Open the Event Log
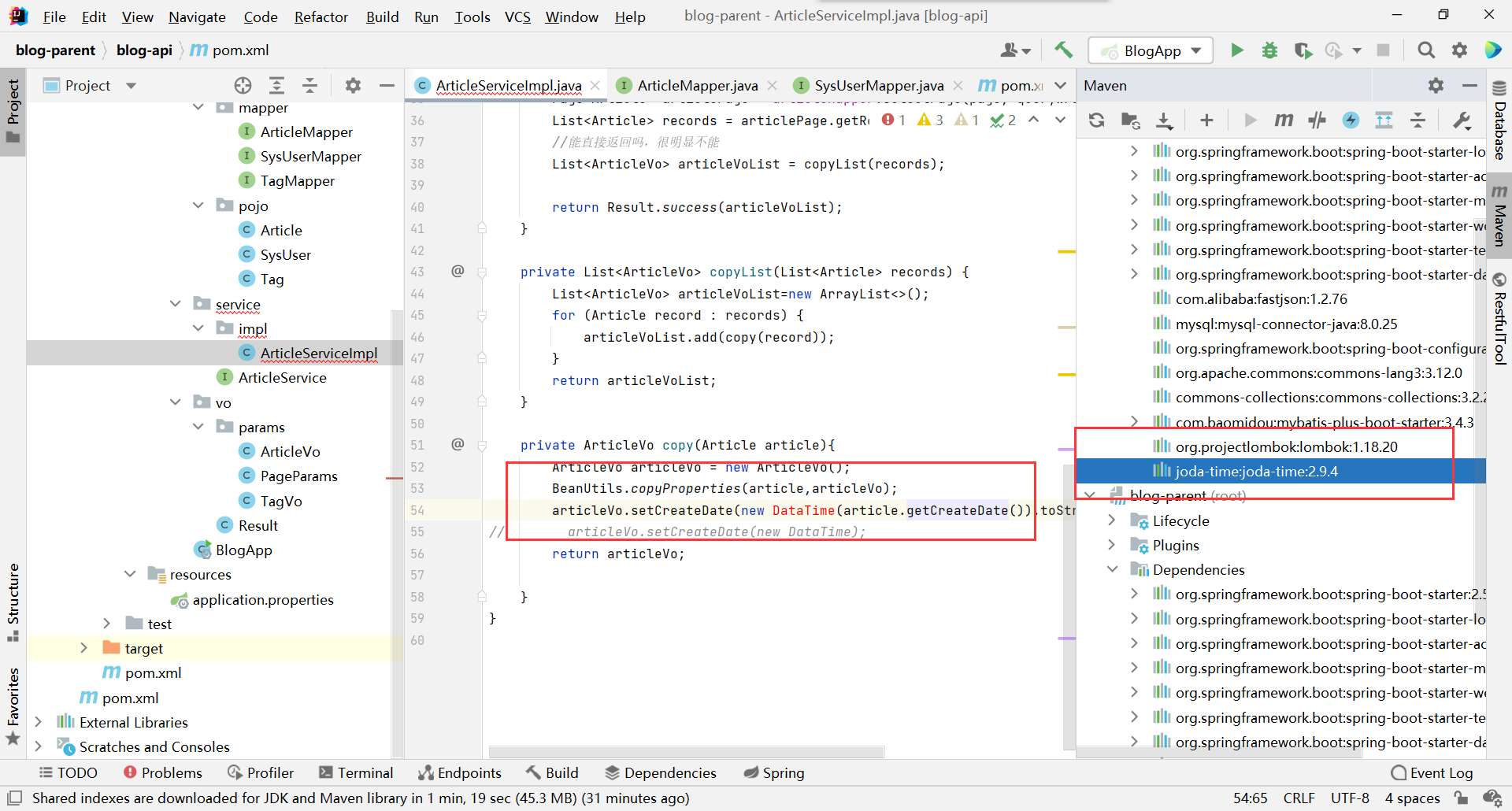 point(1432,772)
